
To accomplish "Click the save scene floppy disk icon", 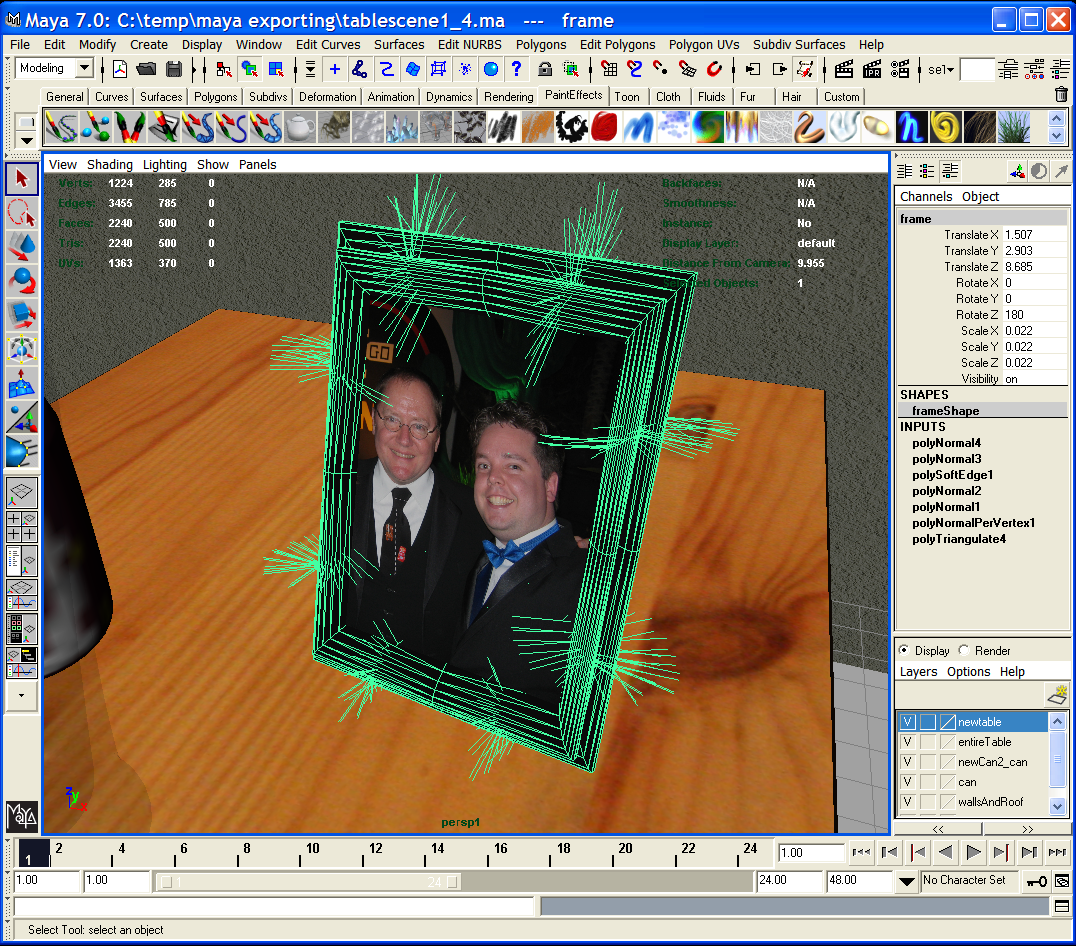I will pos(173,69).
